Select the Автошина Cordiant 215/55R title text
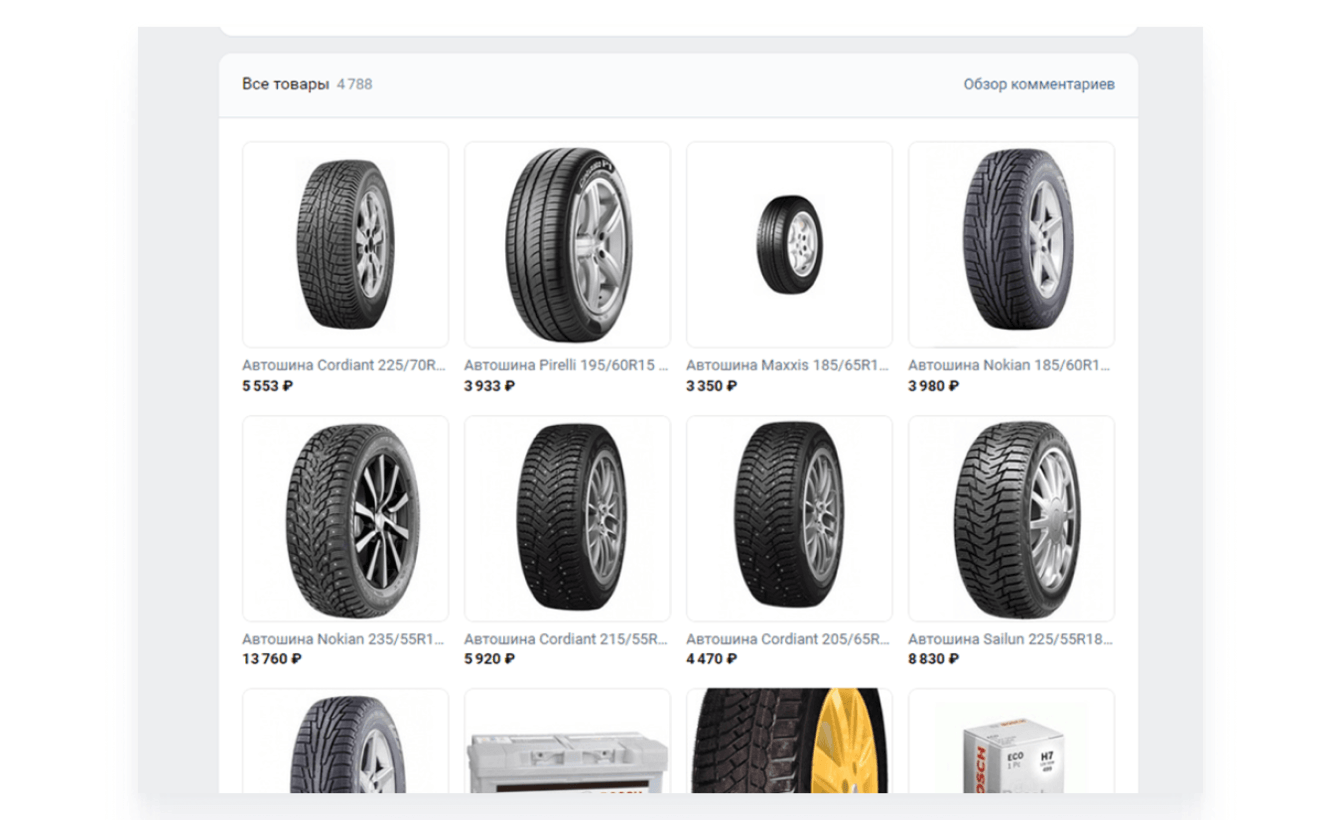This screenshot has height=820, width=1340. pyautogui.click(x=566, y=639)
